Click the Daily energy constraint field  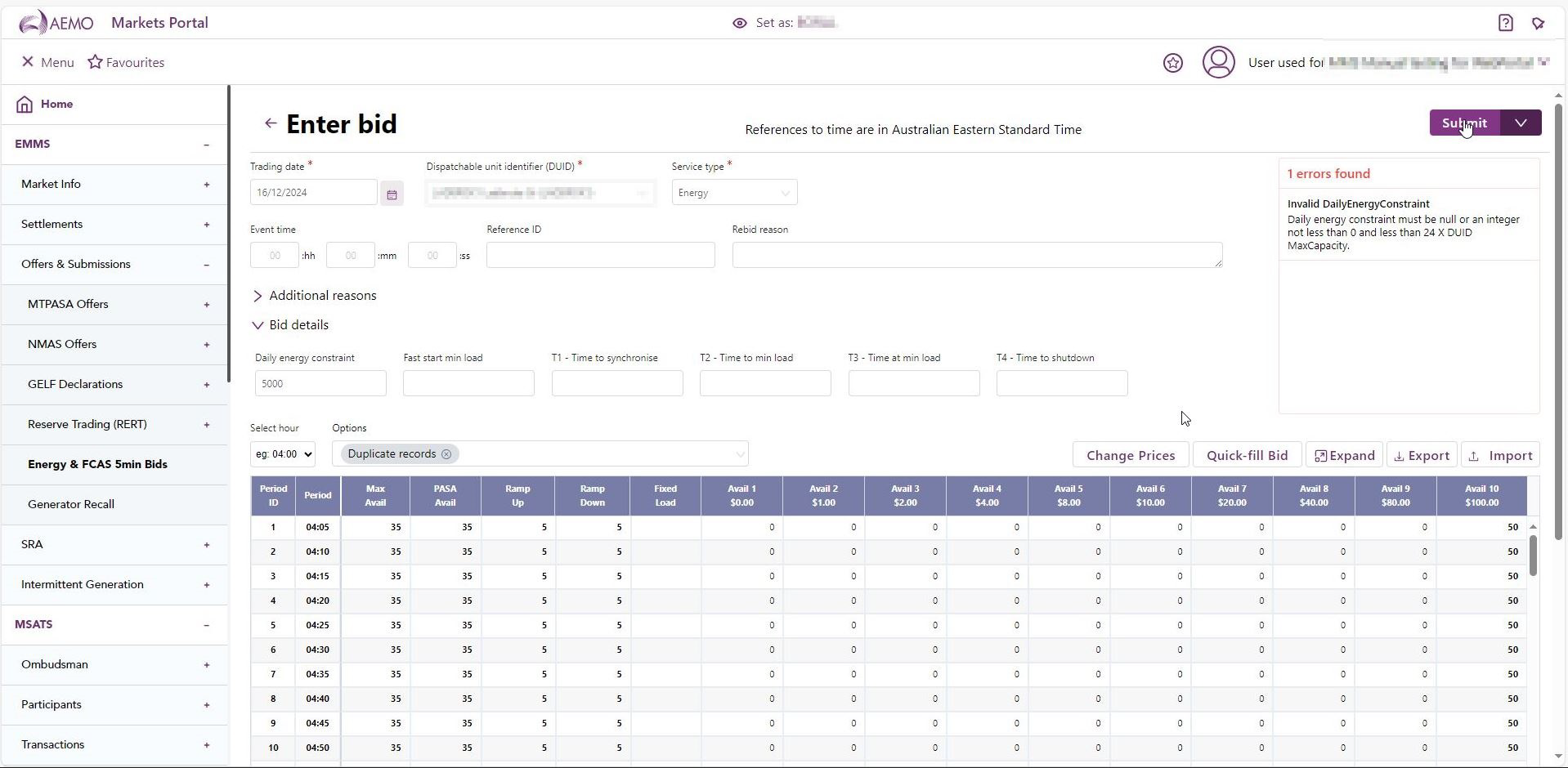pos(320,384)
